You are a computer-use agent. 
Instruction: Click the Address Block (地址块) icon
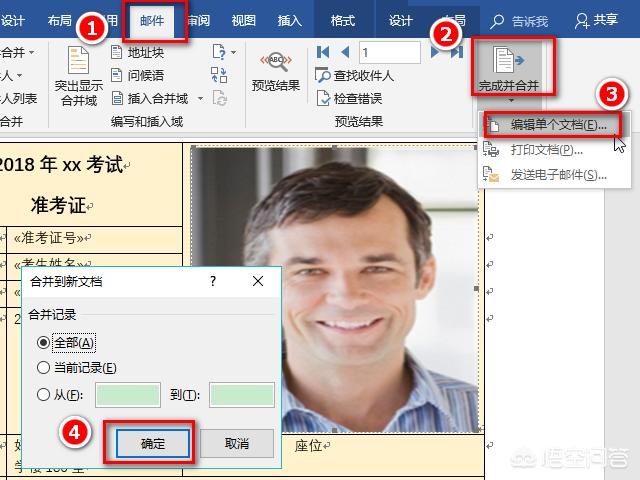tap(117, 52)
